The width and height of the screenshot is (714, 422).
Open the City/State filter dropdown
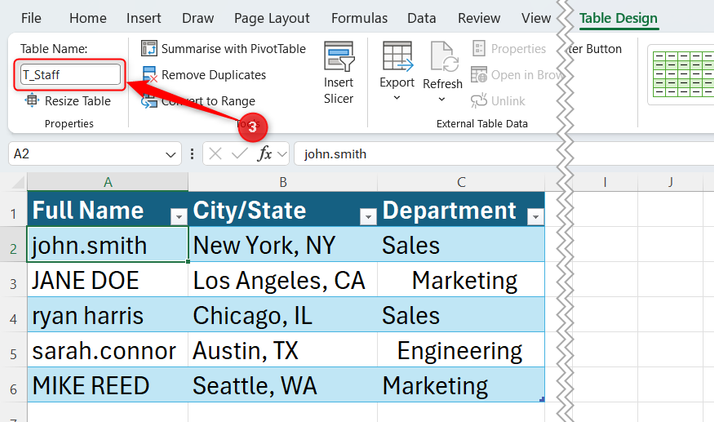pyautogui.click(x=367, y=217)
